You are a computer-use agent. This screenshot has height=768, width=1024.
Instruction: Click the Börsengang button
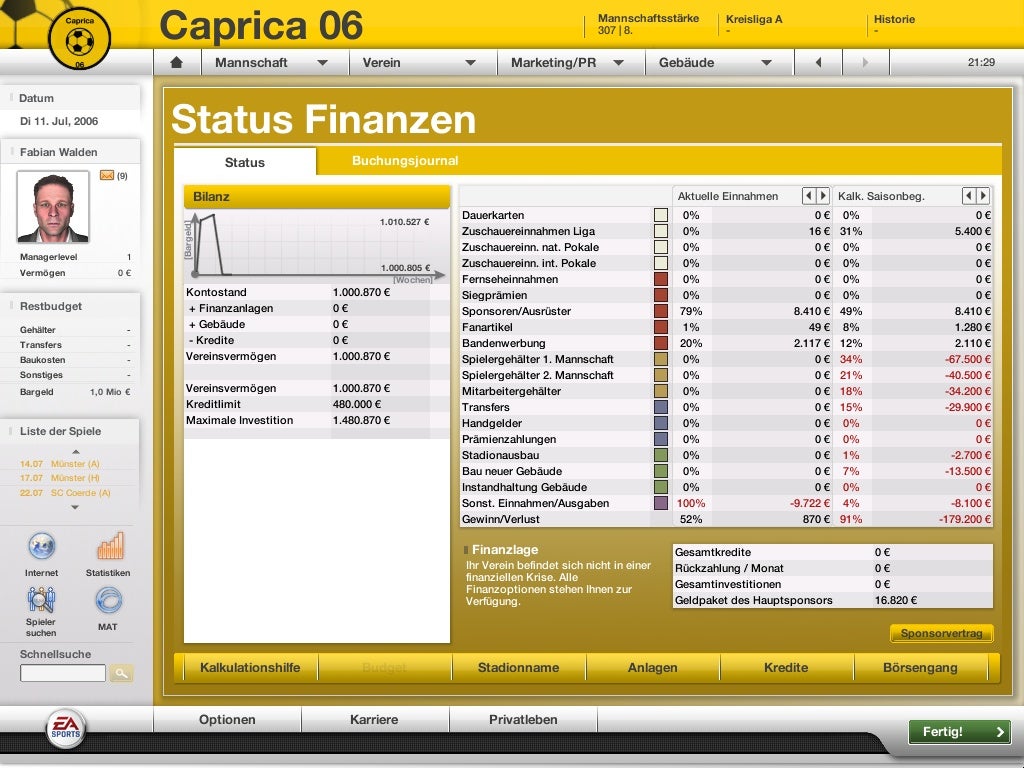coord(920,667)
